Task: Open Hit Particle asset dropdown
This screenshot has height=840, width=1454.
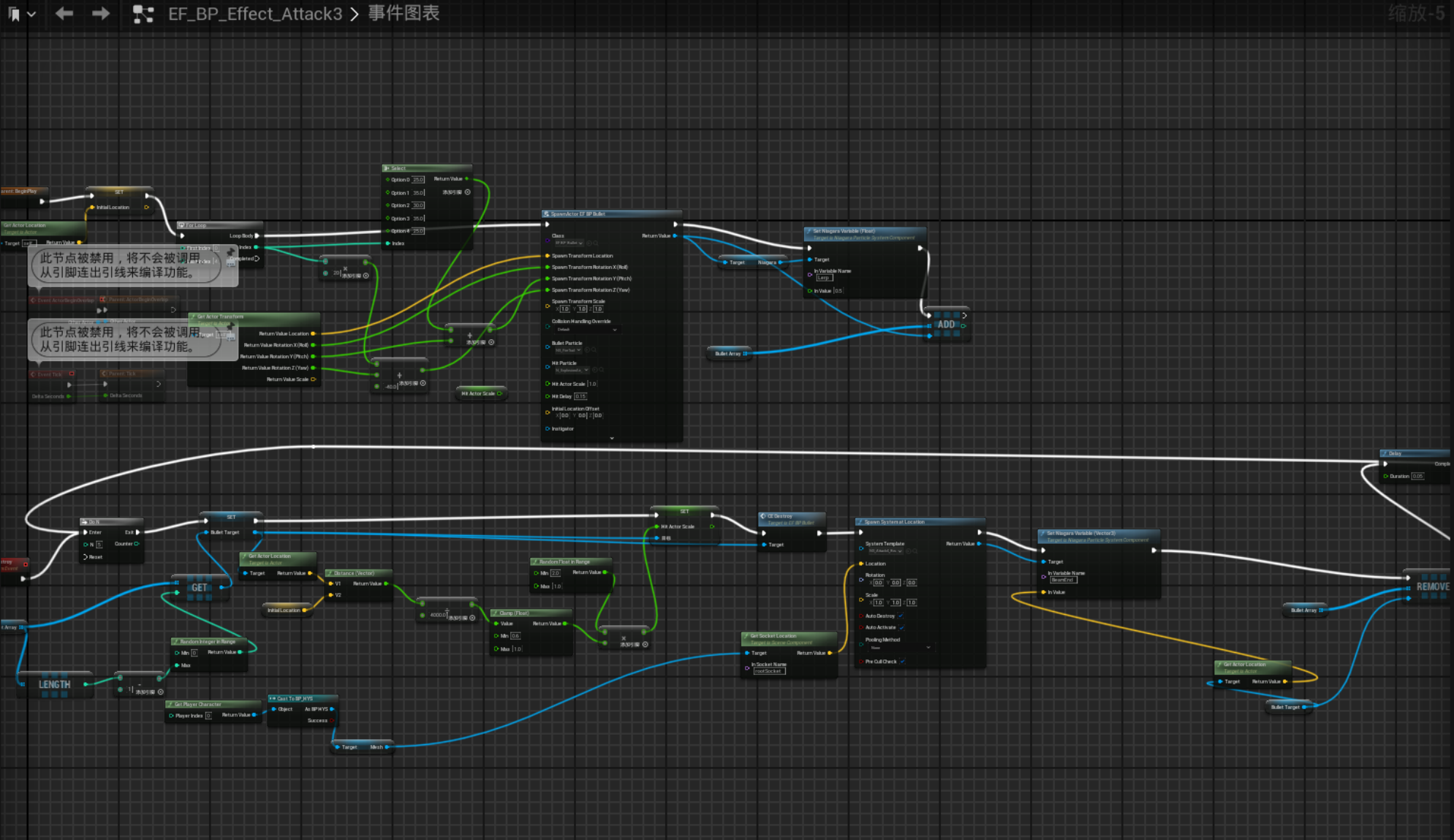Action: 572,370
